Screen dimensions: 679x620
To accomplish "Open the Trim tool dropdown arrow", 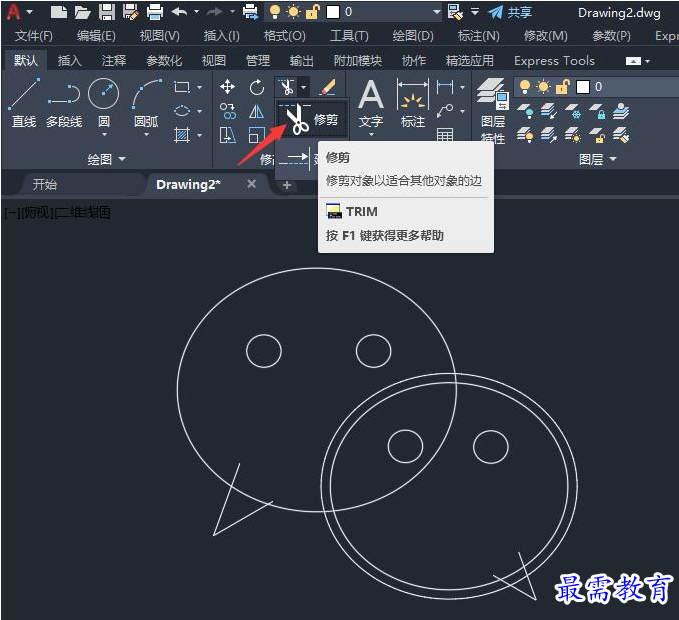I will click(304, 87).
